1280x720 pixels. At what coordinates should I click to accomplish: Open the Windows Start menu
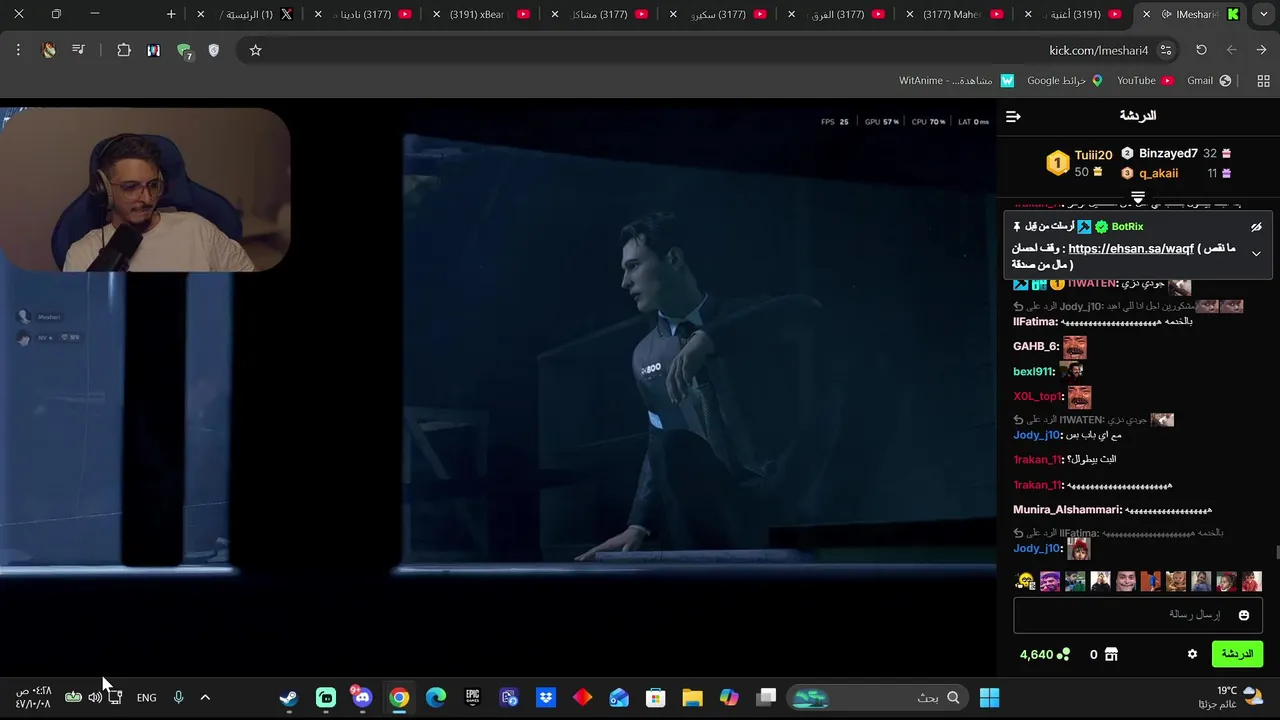tap(990, 697)
